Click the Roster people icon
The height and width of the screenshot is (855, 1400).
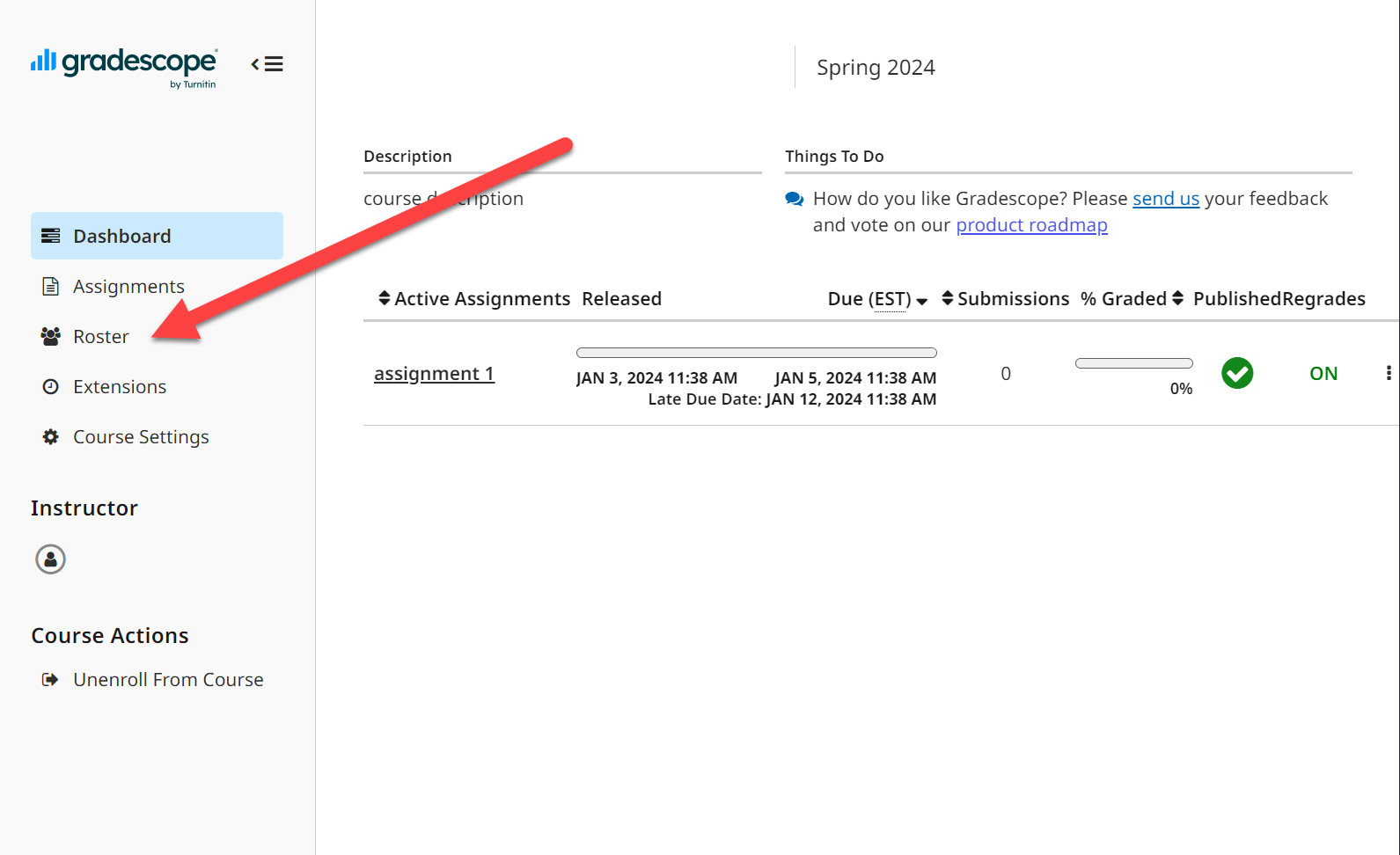51,336
